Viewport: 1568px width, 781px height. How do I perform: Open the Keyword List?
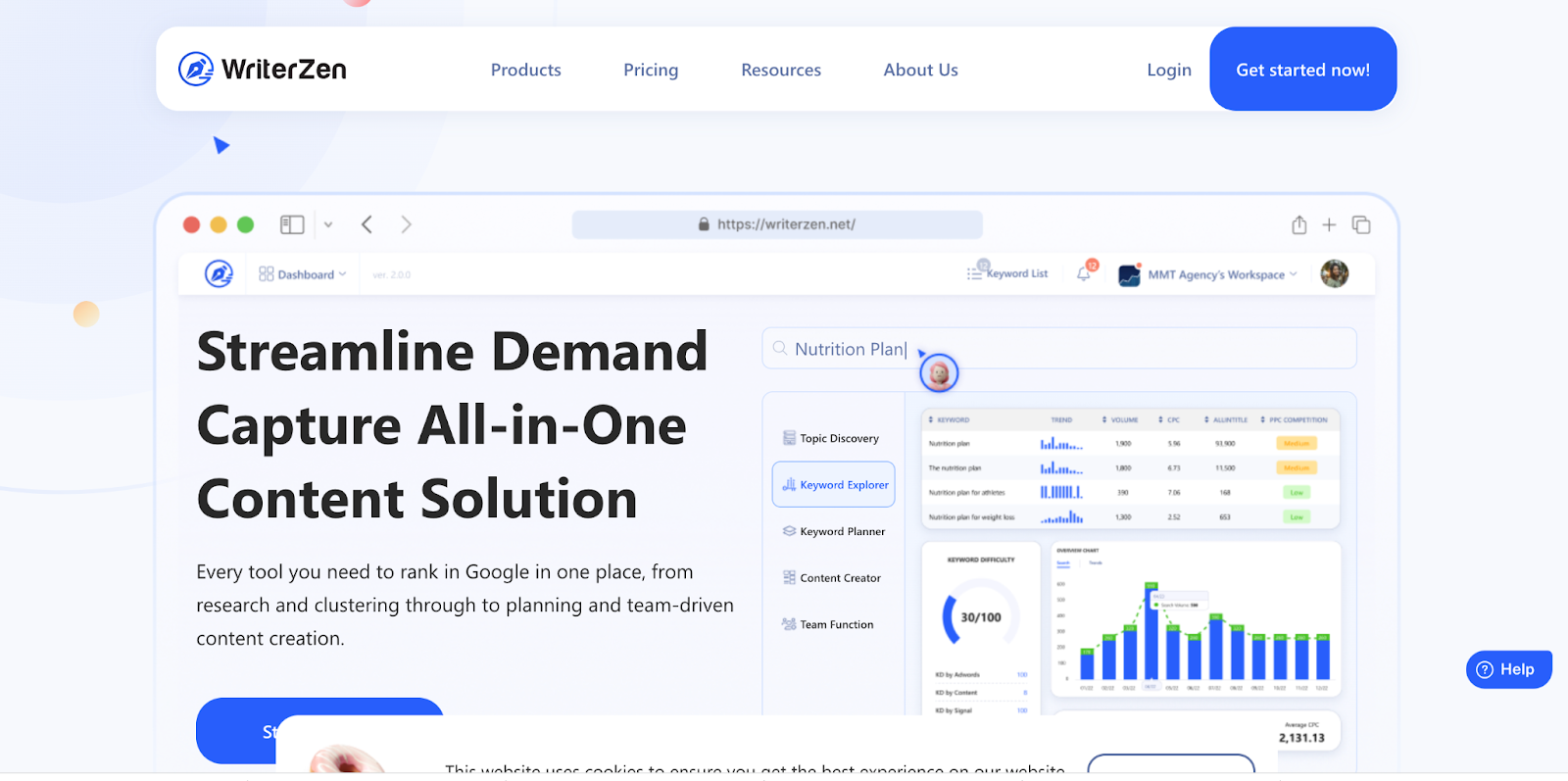[1007, 273]
